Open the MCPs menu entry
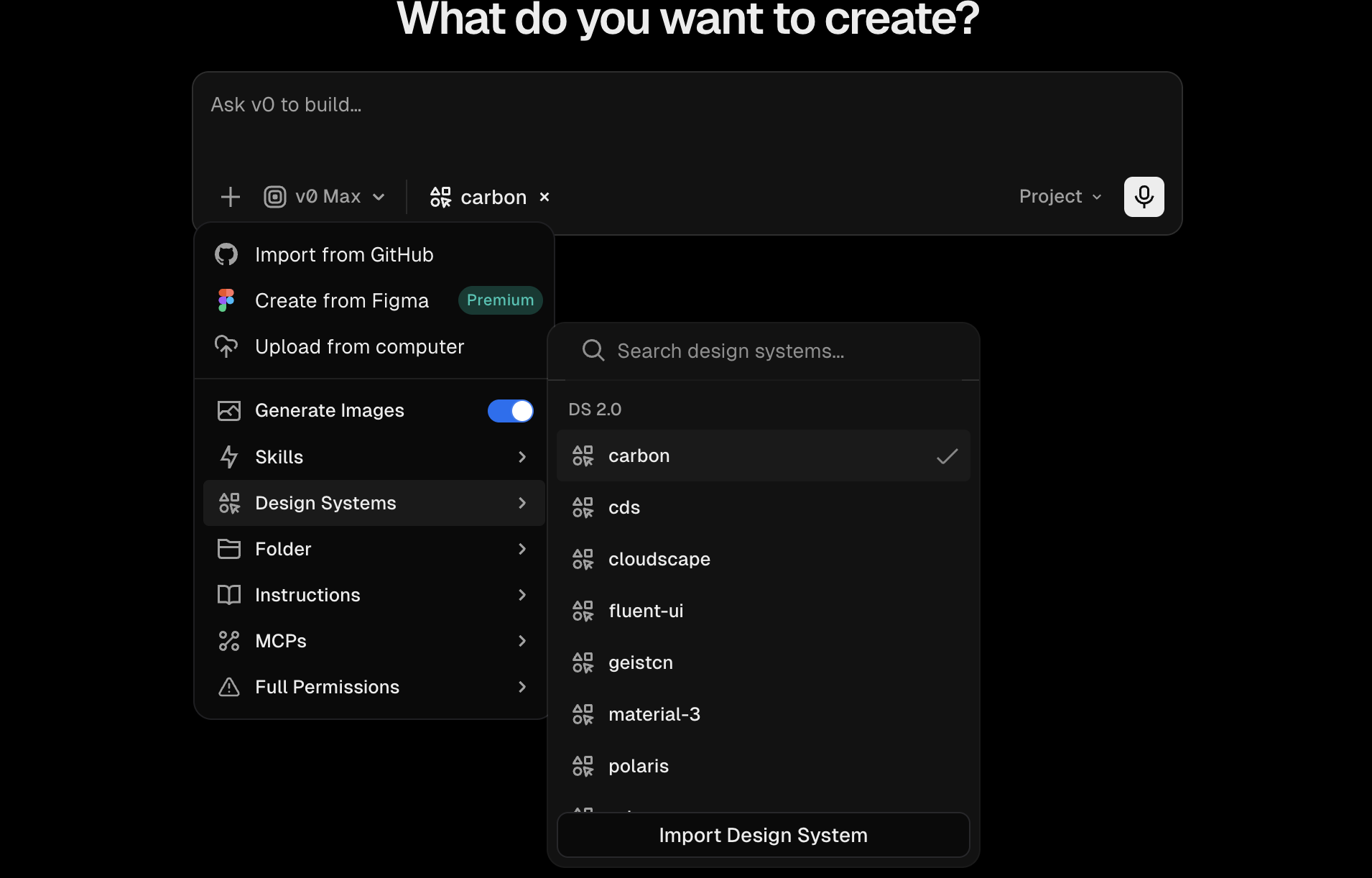Viewport: 1372px width, 878px height. (x=374, y=641)
